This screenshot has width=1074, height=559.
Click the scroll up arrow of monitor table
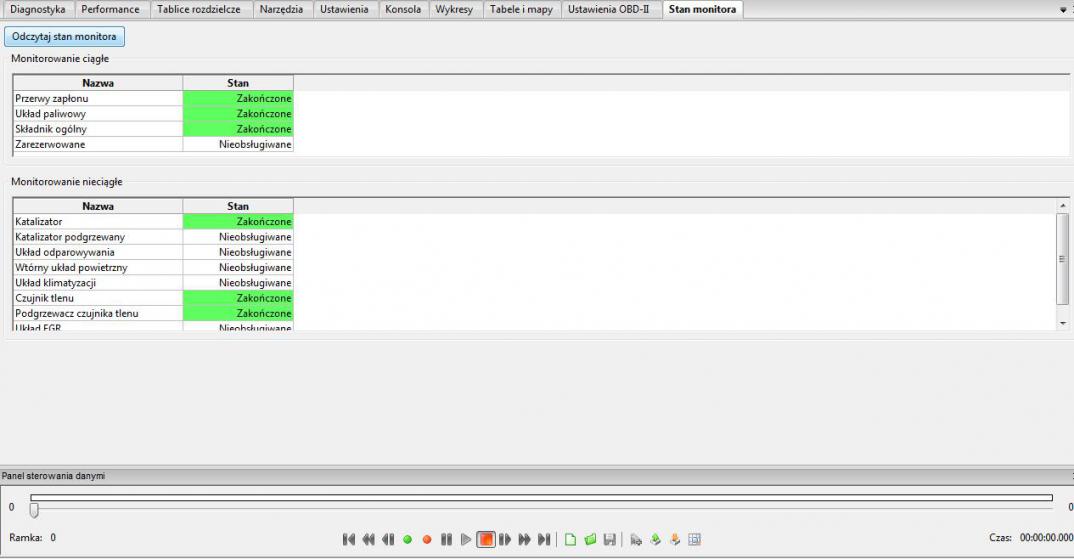tap(1062, 206)
